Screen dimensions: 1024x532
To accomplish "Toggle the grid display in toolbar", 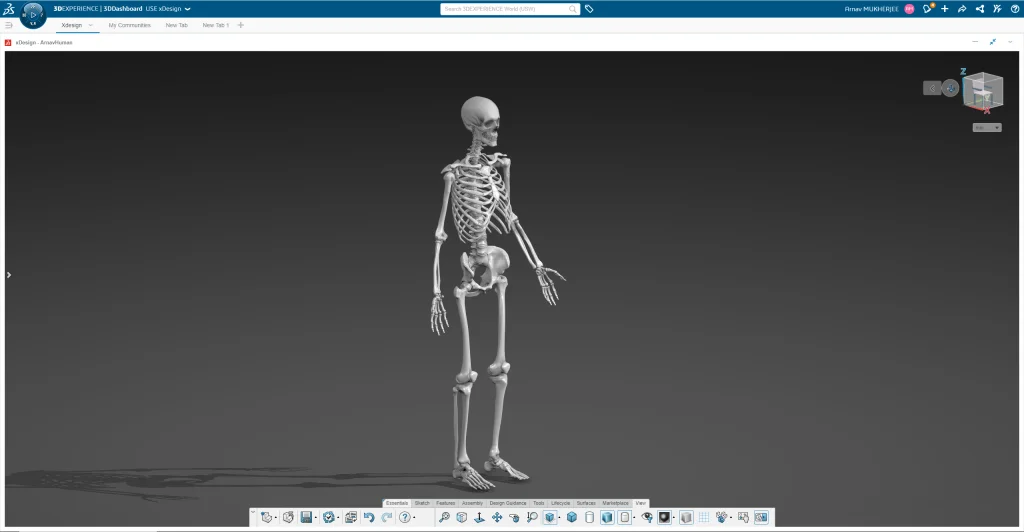I will [x=703, y=517].
